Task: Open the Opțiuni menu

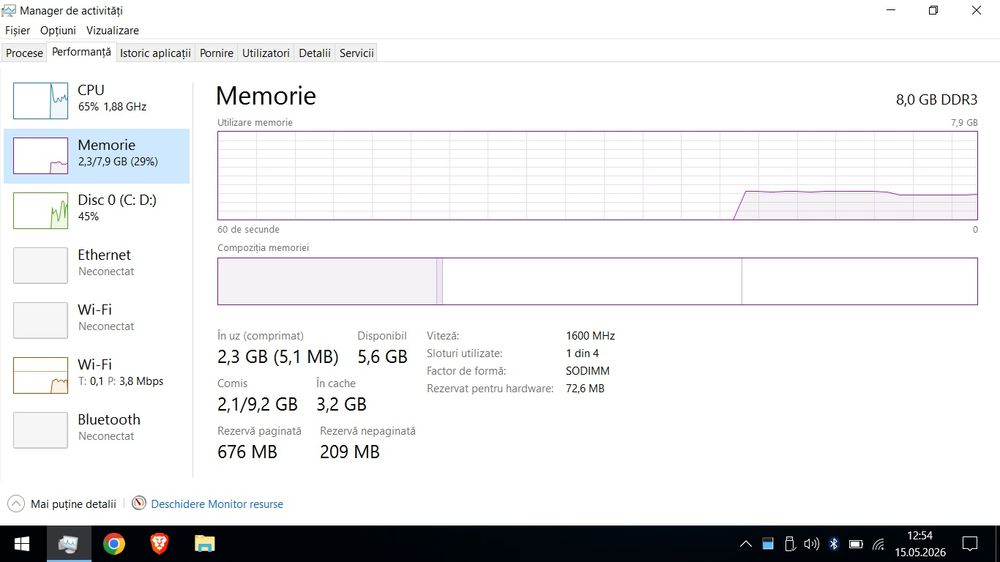Action: pos(58,30)
